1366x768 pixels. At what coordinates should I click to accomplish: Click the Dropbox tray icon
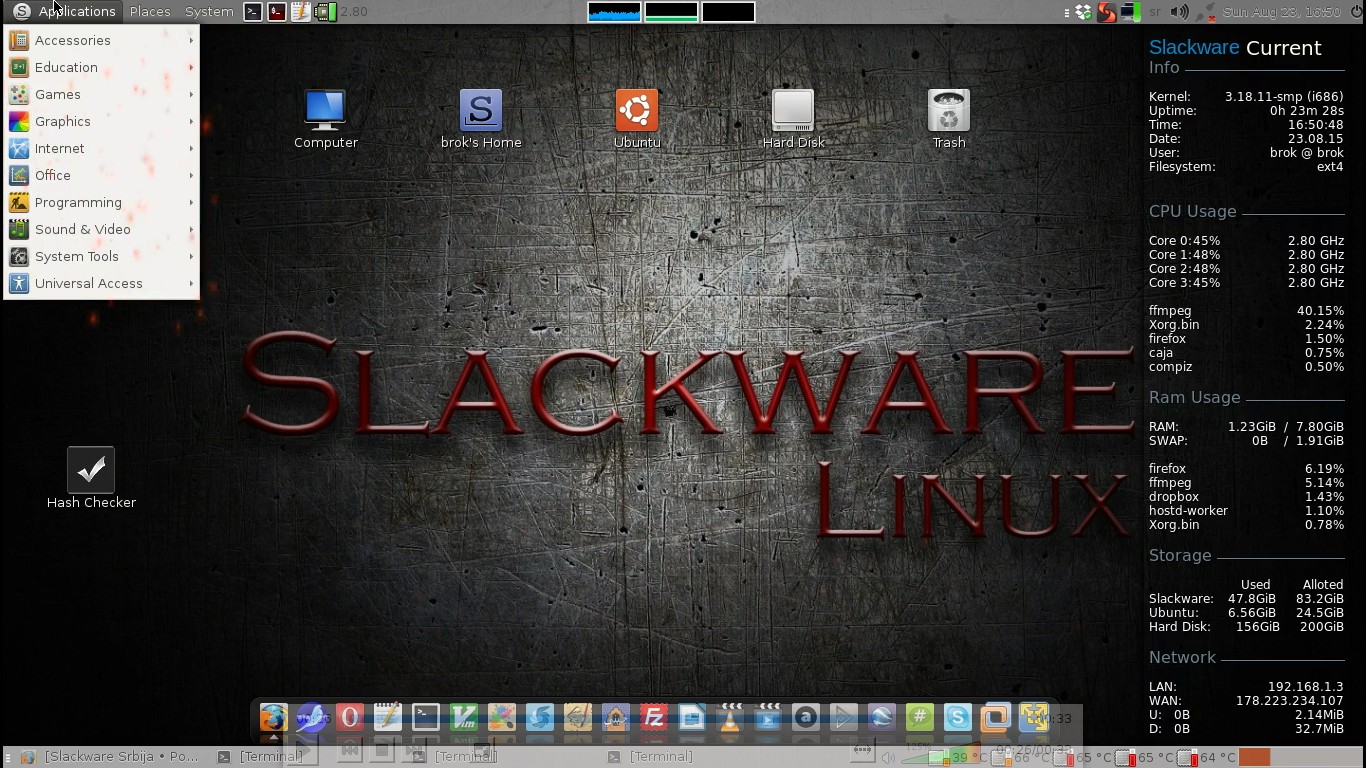pos(1084,12)
